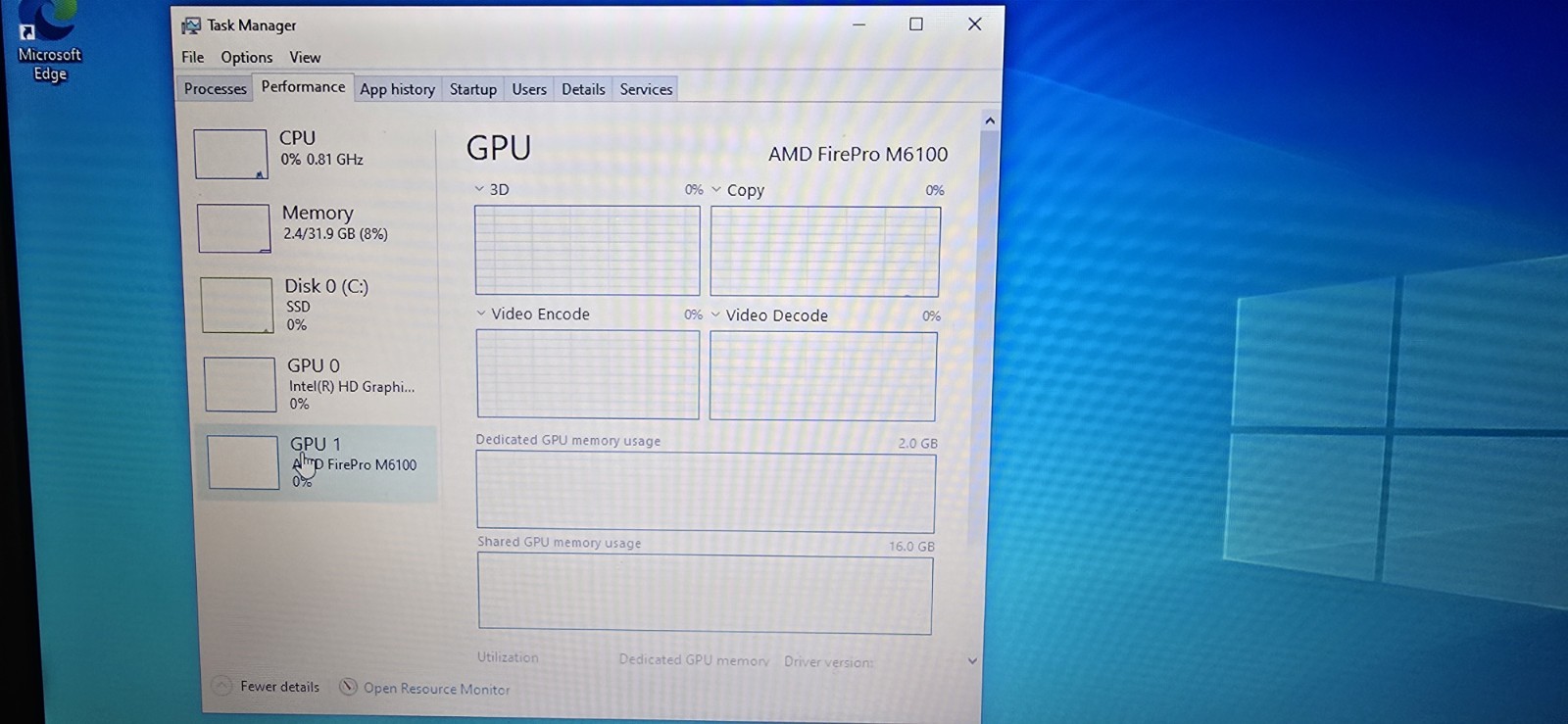Maximize the Task Manager window
The width and height of the screenshot is (1568, 724).
916,24
